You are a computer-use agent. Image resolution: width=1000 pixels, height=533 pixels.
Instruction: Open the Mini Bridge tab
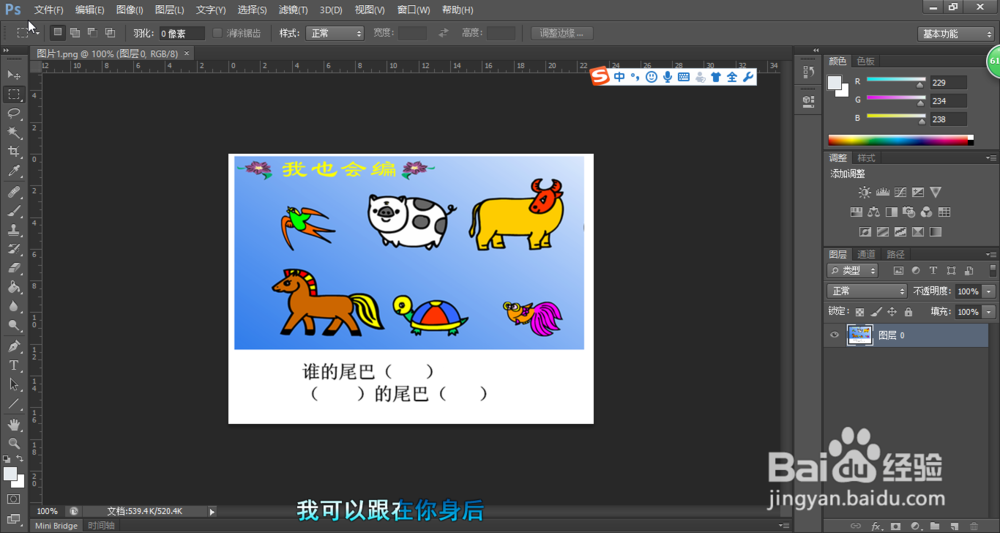tap(56, 526)
